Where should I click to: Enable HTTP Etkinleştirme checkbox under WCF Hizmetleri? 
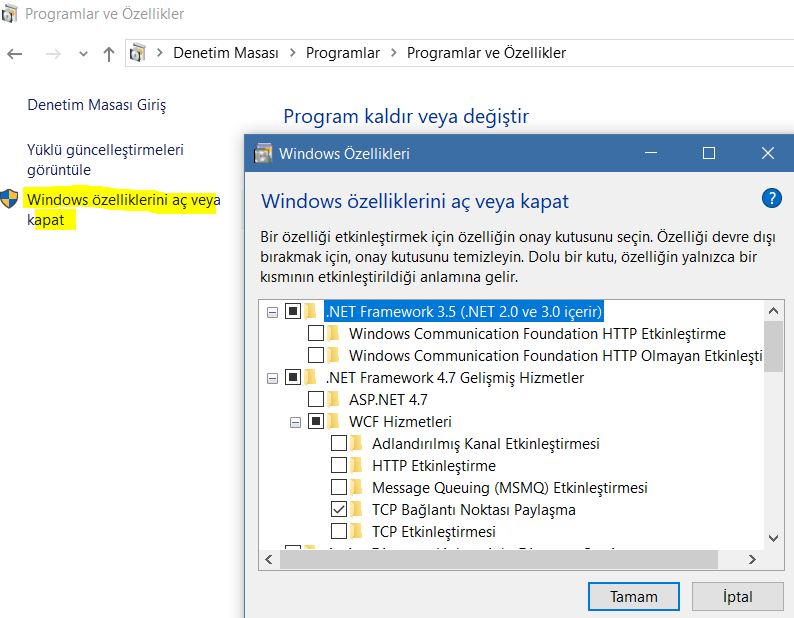(339, 465)
